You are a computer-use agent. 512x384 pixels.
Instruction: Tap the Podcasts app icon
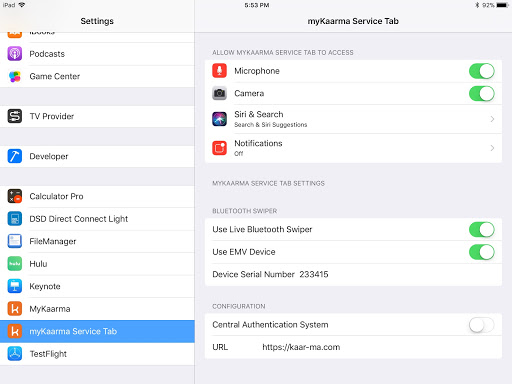click(15, 54)
